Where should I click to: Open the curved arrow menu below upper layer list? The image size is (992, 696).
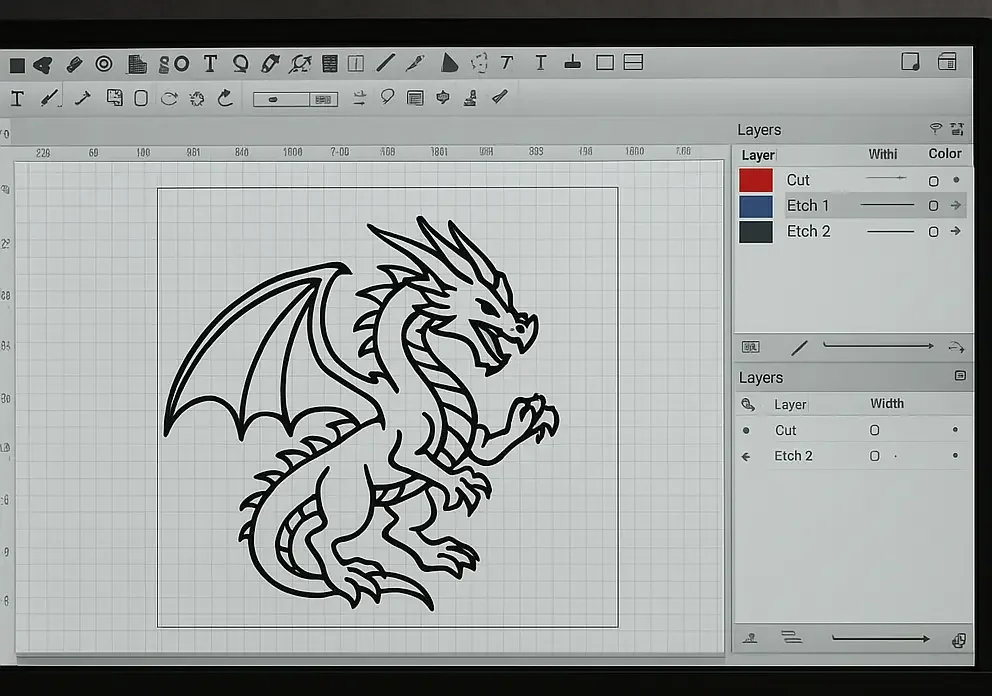tap(957, 347)
